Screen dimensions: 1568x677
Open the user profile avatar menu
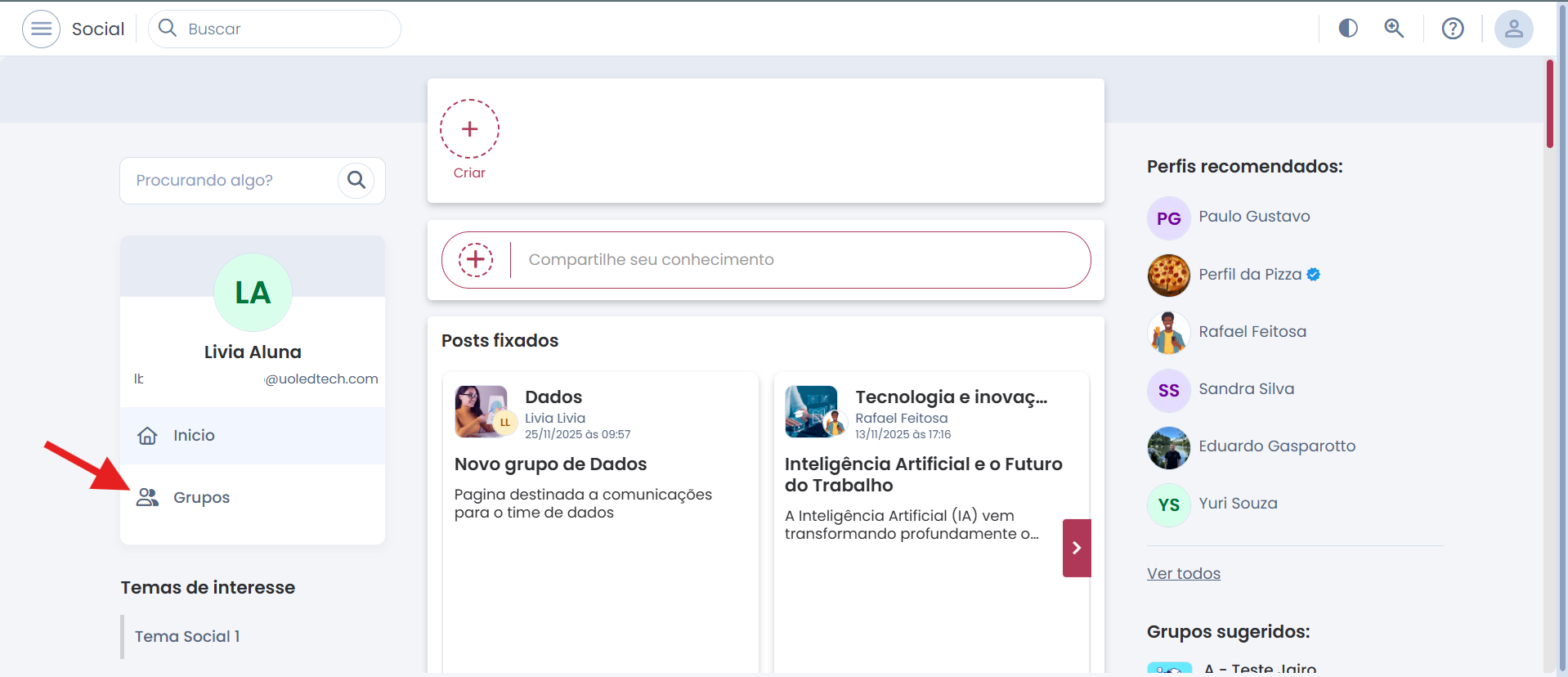[x=1513, y=29]
